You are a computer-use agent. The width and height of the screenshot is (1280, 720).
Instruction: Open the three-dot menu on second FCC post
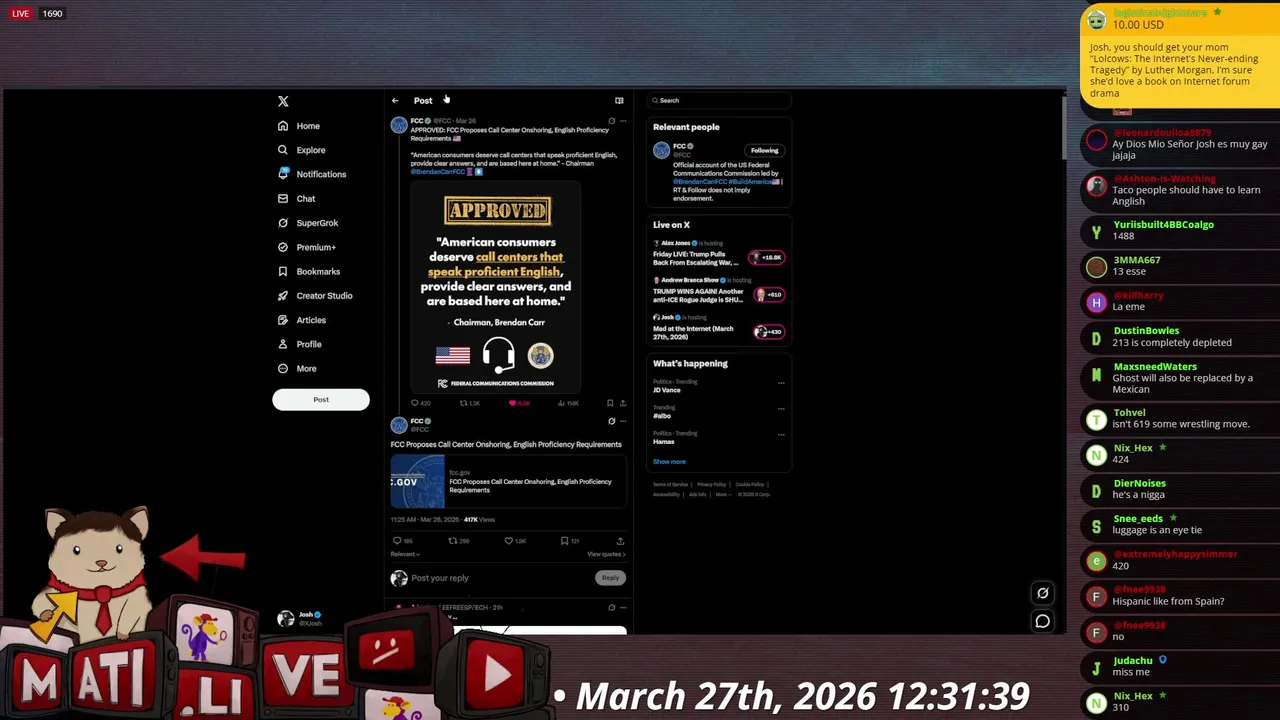click(623, 421)
